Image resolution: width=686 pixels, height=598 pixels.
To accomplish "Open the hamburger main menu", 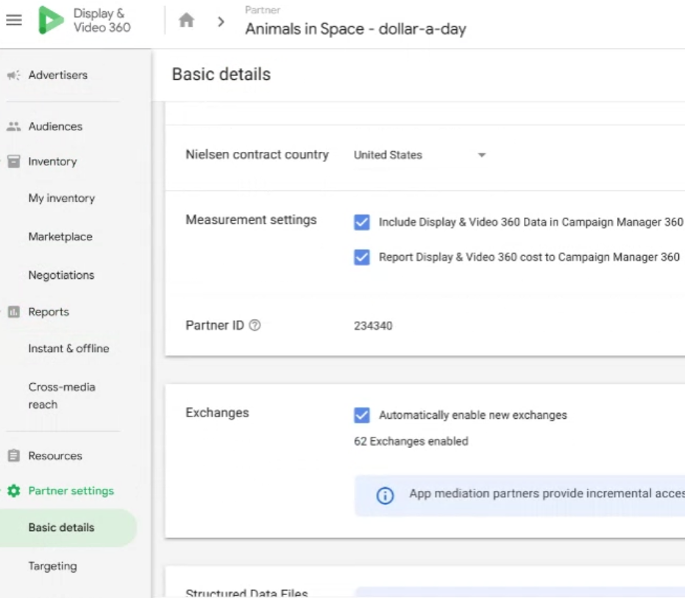I will 14,21.
